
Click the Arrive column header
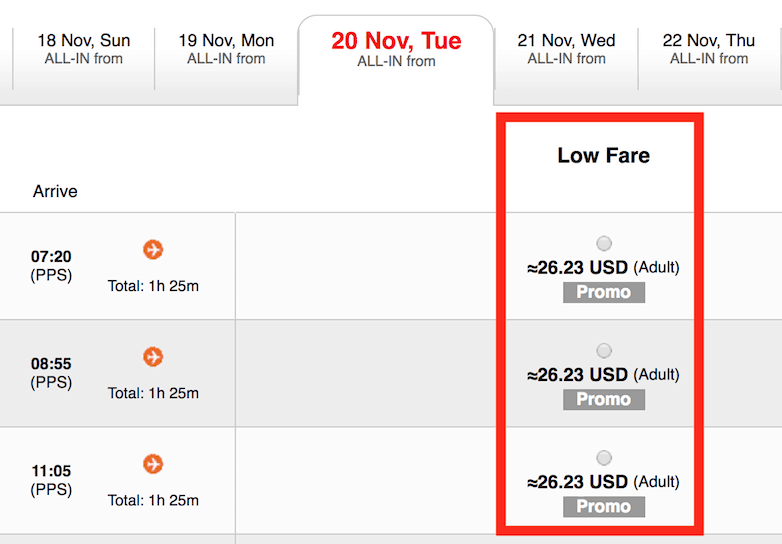tap(55, 191)
